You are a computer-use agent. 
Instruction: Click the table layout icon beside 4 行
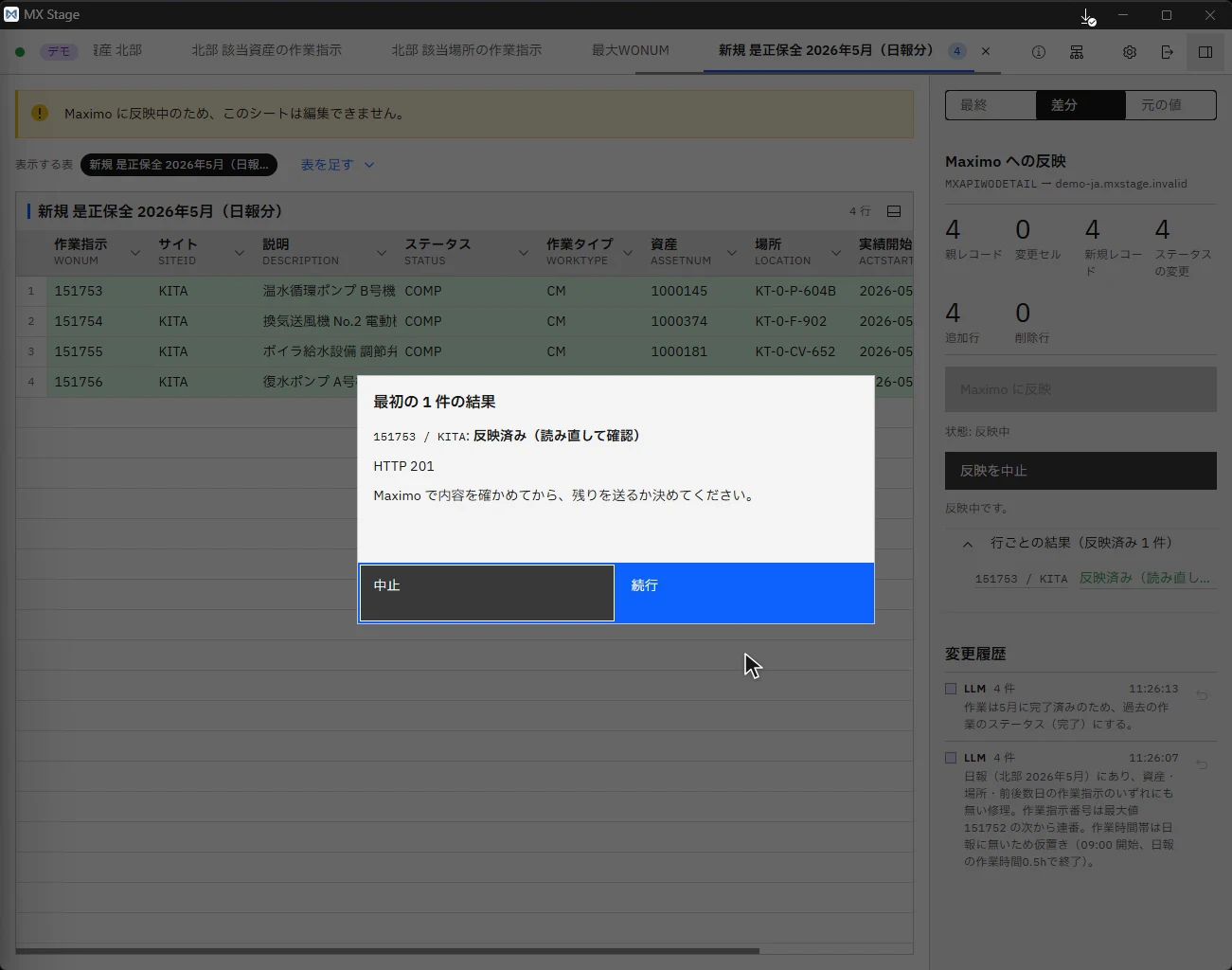[893, 211]
